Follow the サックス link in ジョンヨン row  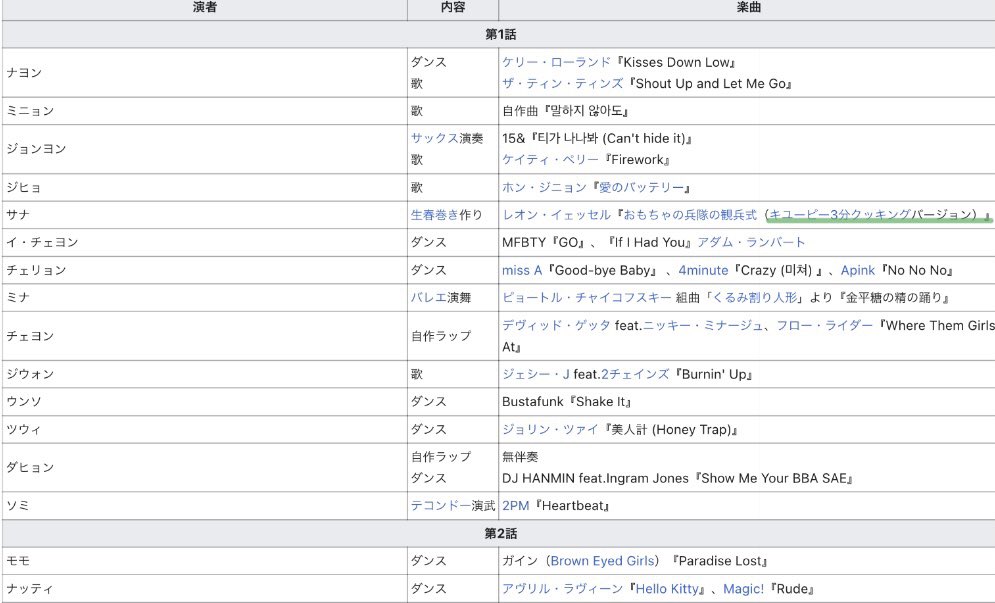click(x=434, y=138)
